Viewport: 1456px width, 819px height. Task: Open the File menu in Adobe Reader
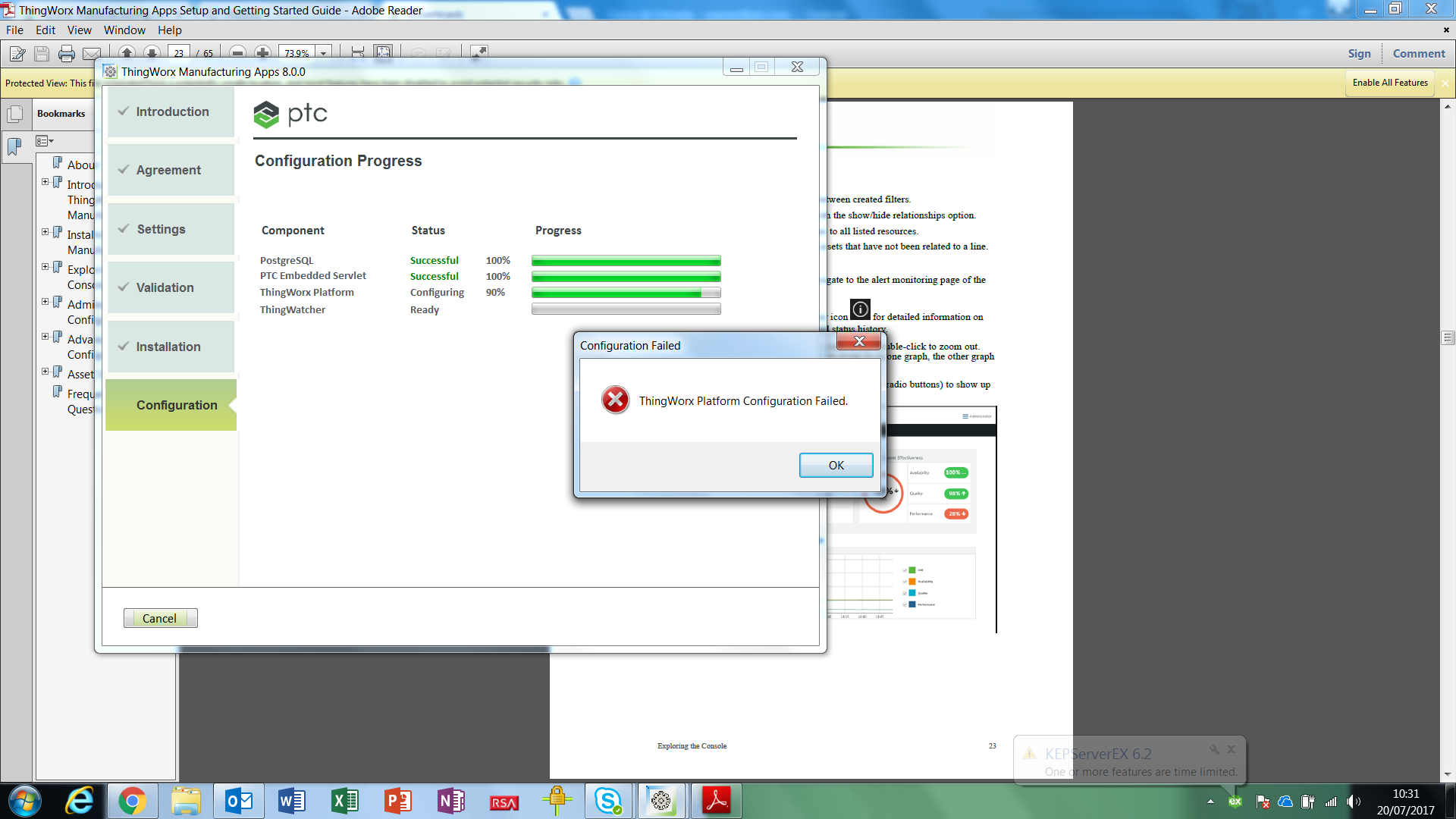14,30
